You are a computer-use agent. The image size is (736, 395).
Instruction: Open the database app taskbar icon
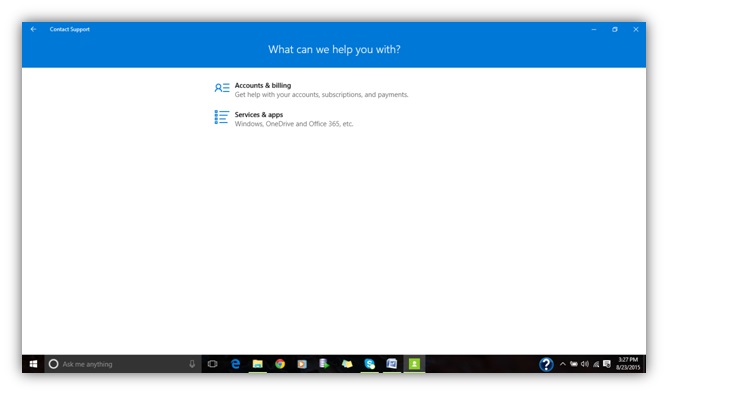(324, 364)
